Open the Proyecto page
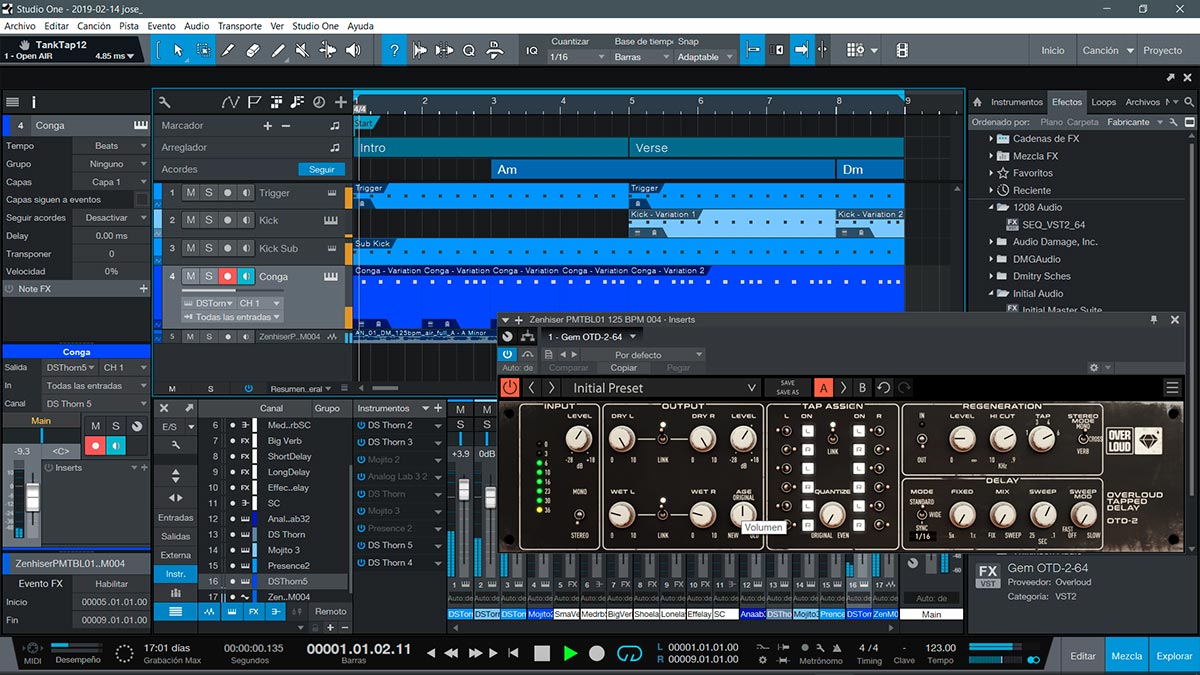 pyautogui.click(x=1163, y=50)
